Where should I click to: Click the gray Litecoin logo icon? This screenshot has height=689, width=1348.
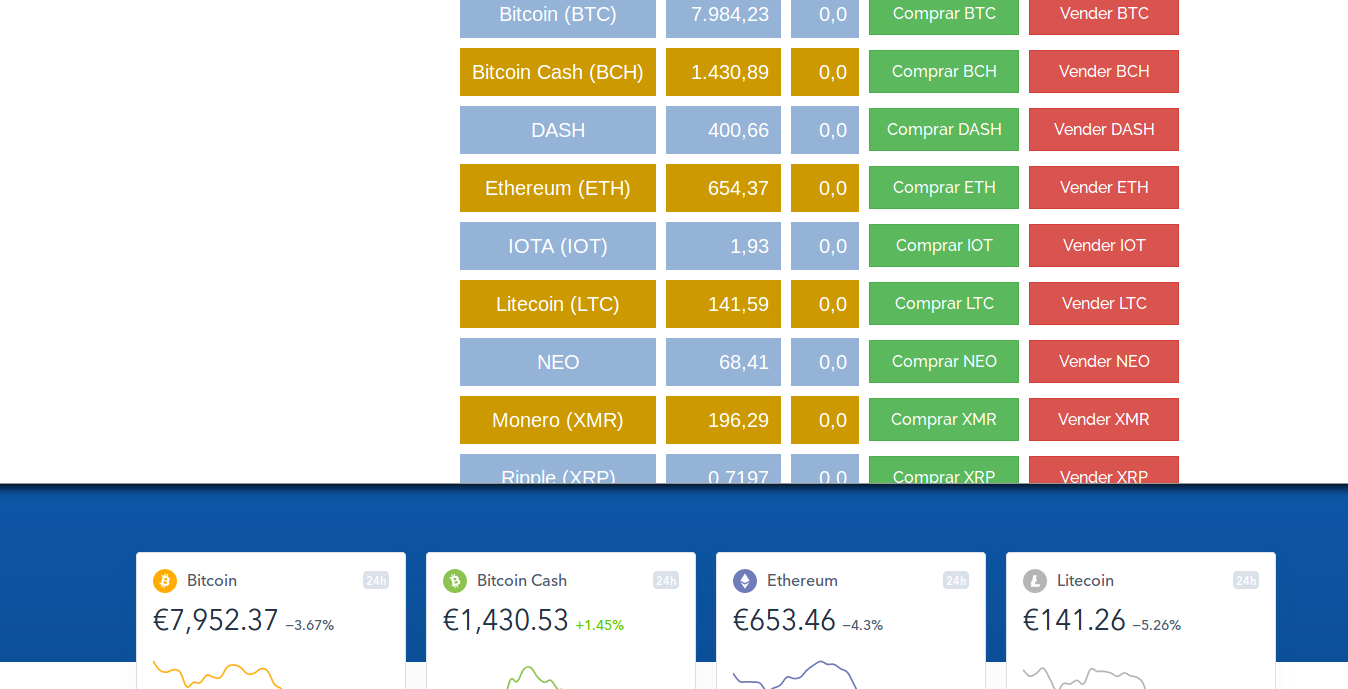point(1035,581)
